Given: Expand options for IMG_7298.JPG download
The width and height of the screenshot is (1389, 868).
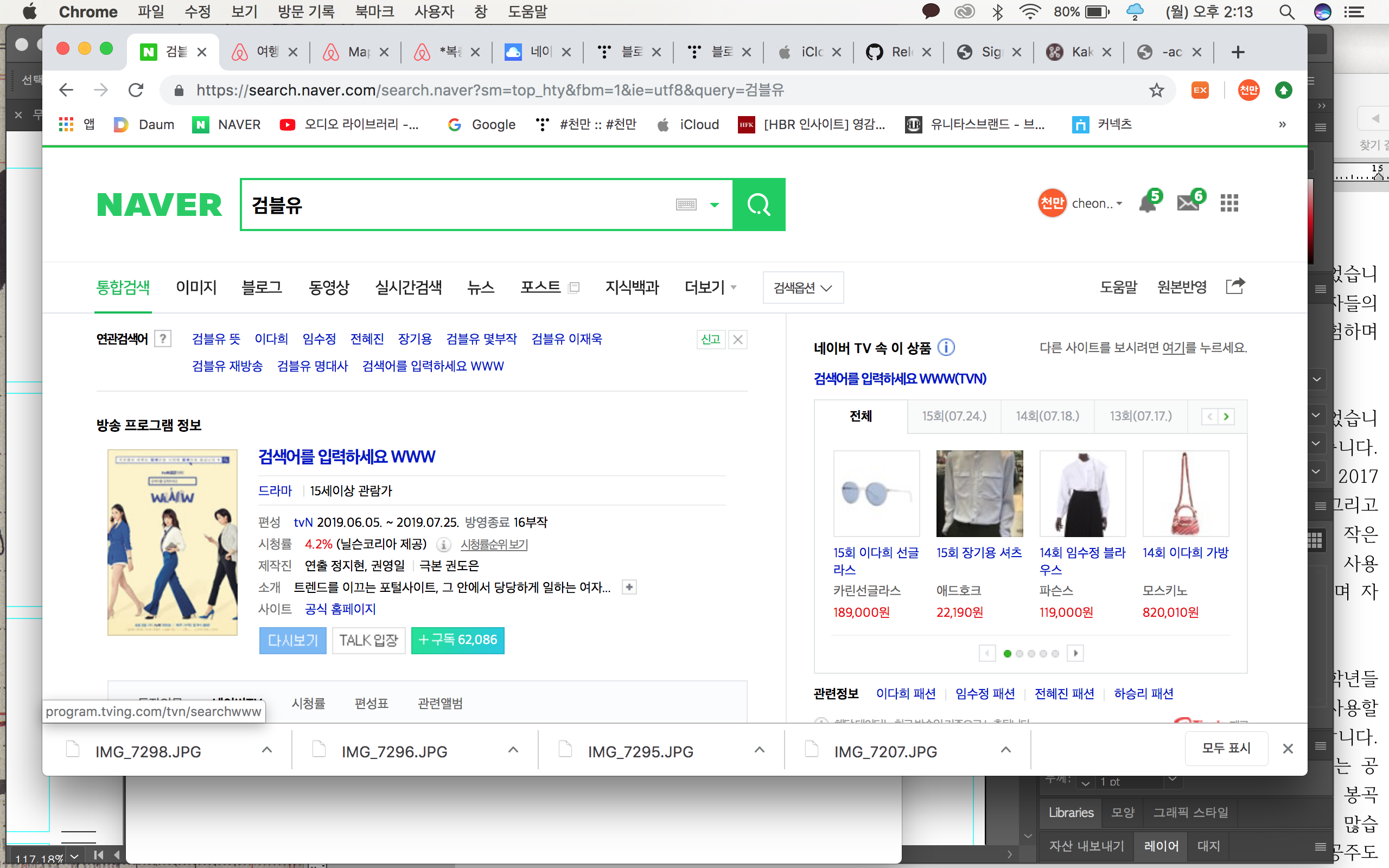Looking at the screenshot, I should coord(267,750).
